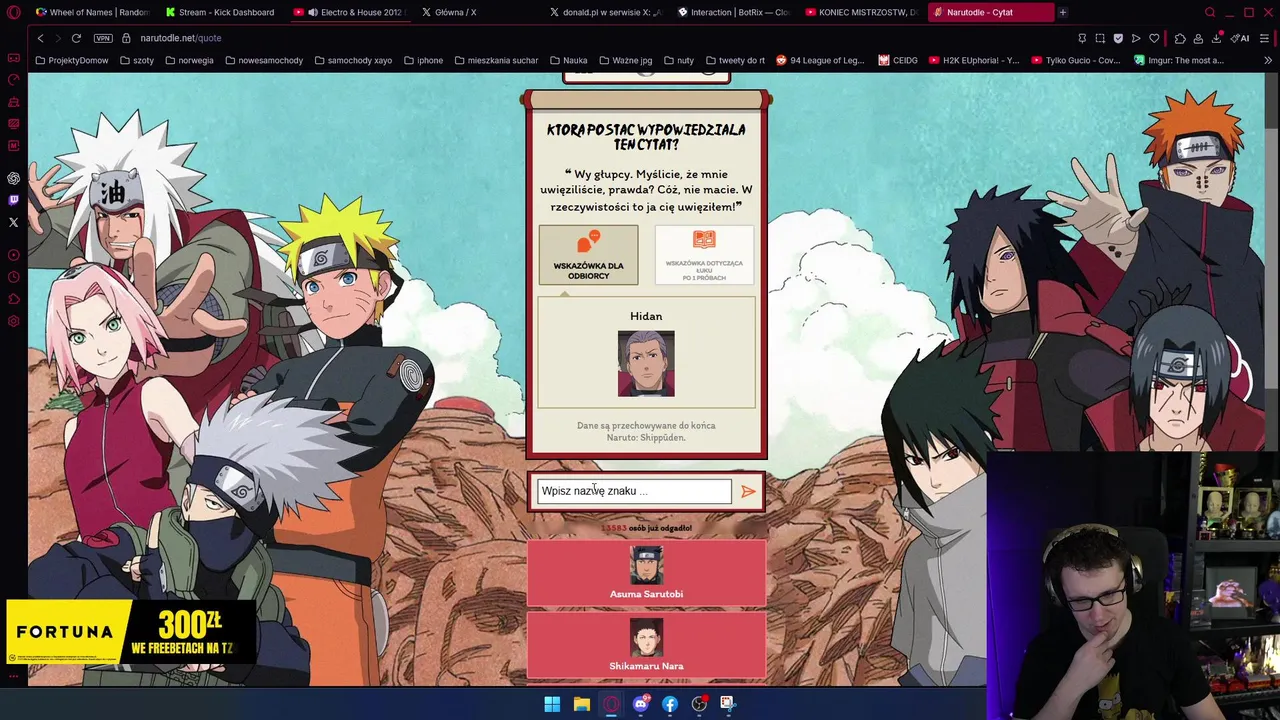Click the locked Wskazówka dotycząca łuku hint

pyautogui.click(x=704, y=255)
